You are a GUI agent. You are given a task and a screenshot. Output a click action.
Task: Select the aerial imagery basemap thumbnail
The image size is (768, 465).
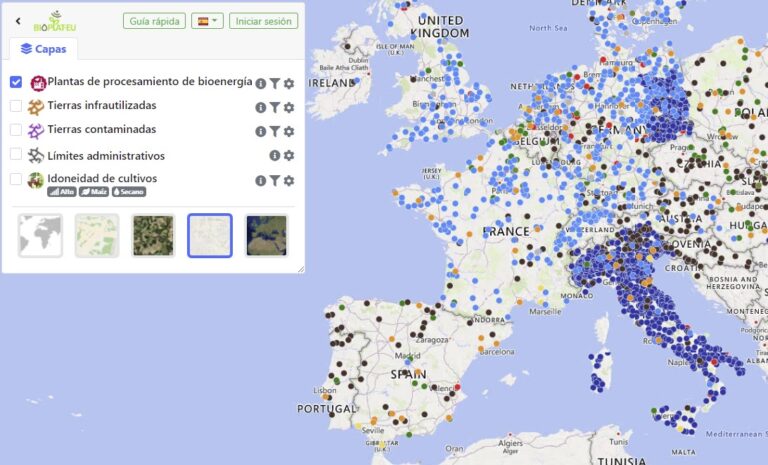point(153,236)
